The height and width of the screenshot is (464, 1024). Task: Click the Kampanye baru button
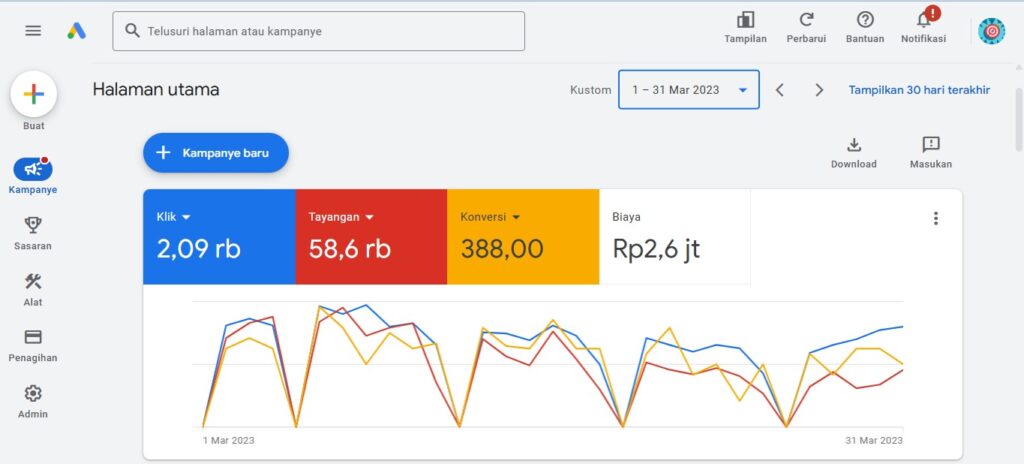tap(215, 153)
